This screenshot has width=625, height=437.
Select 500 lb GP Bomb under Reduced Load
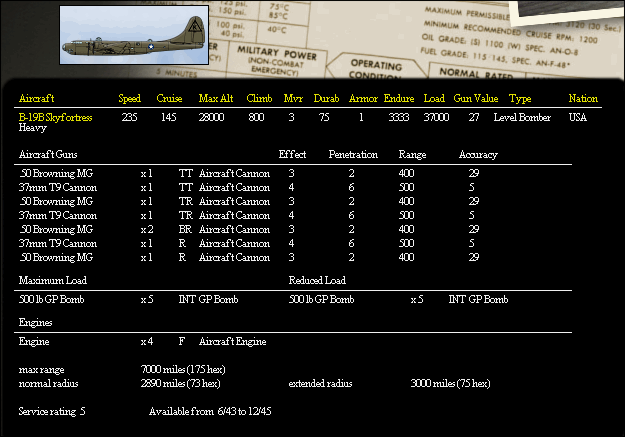(x=321, y=299)
